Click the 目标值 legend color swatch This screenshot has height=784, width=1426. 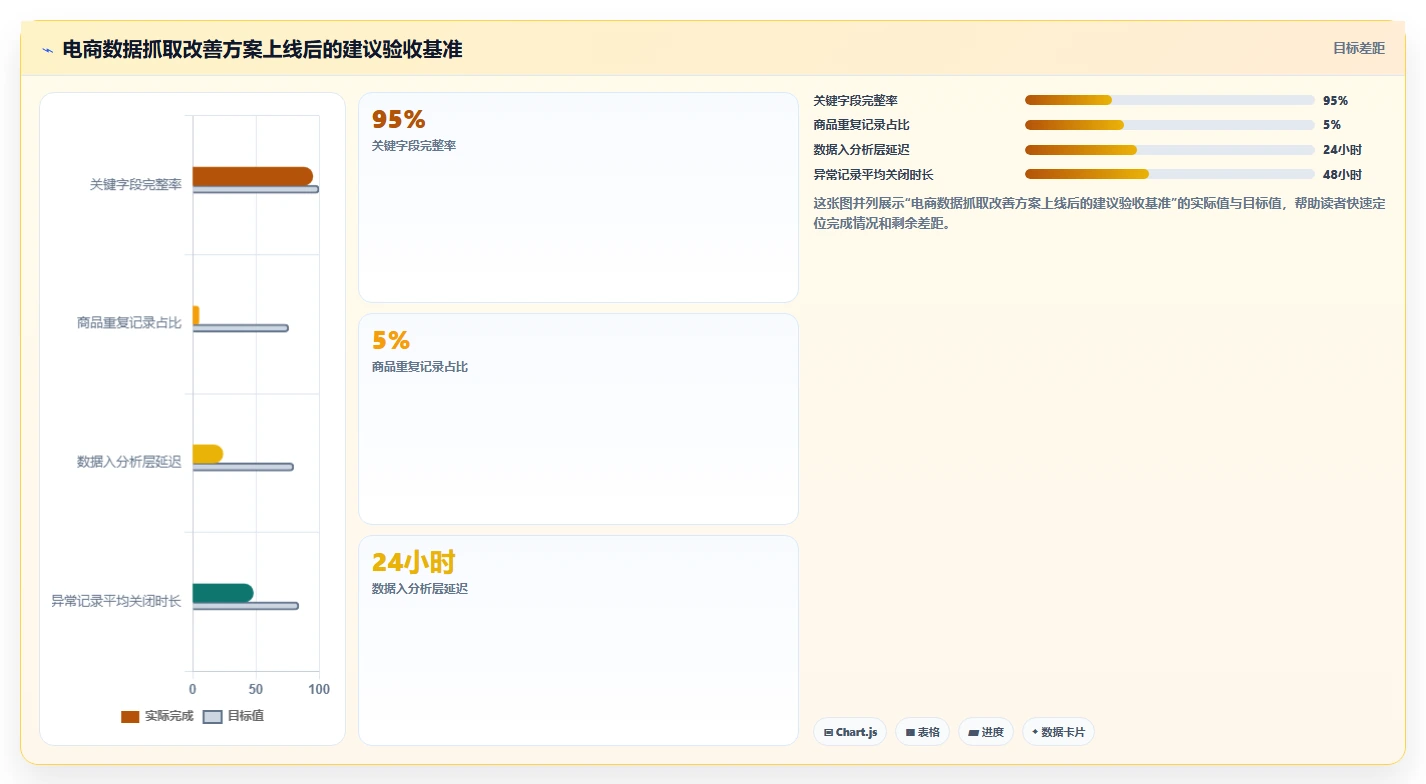click(x=212, y=717)
